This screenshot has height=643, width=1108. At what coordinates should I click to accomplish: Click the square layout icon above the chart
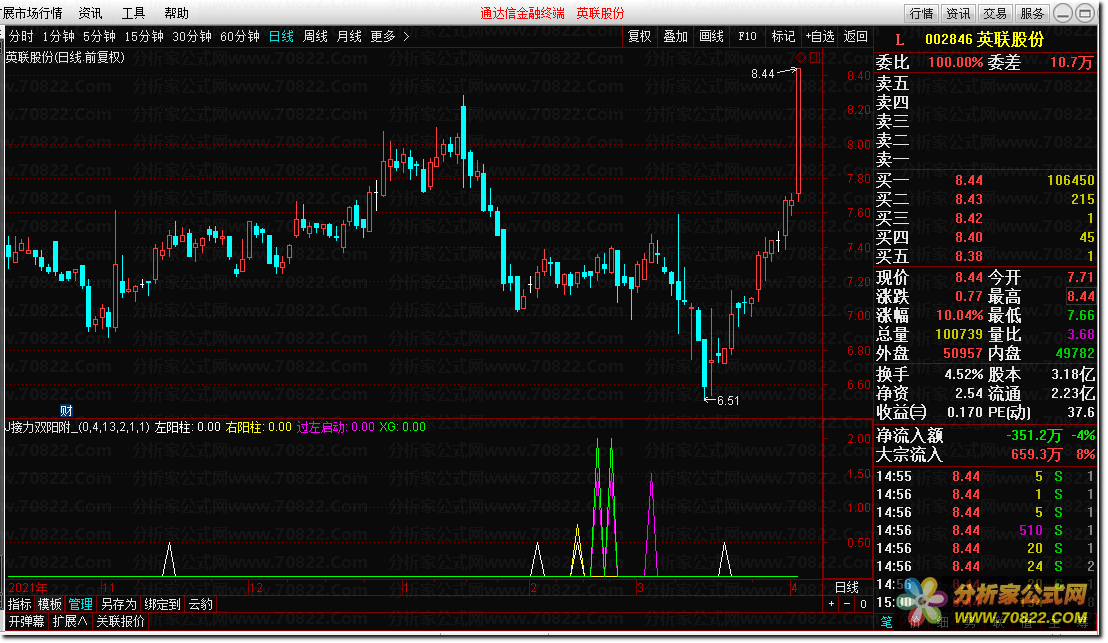[x=815, y=57]
